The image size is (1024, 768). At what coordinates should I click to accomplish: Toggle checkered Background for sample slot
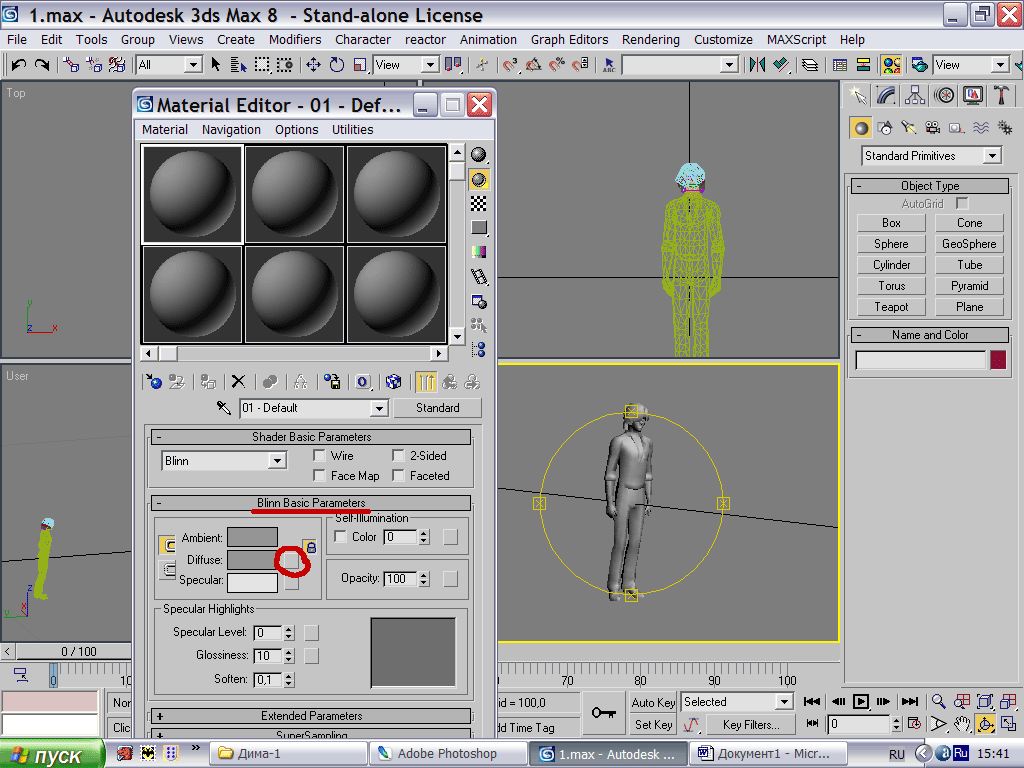(x=479, y=204)
